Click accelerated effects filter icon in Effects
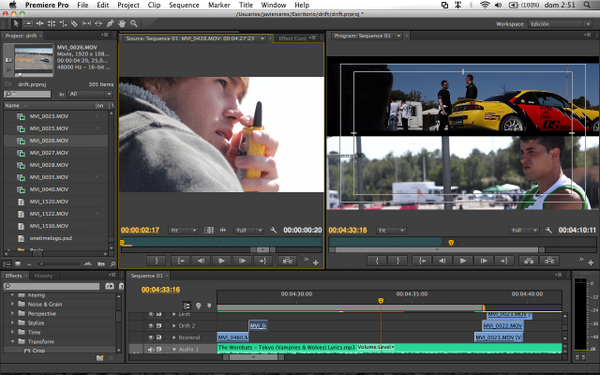This screenshot has height=375, width=600. (x=109, y=286)
